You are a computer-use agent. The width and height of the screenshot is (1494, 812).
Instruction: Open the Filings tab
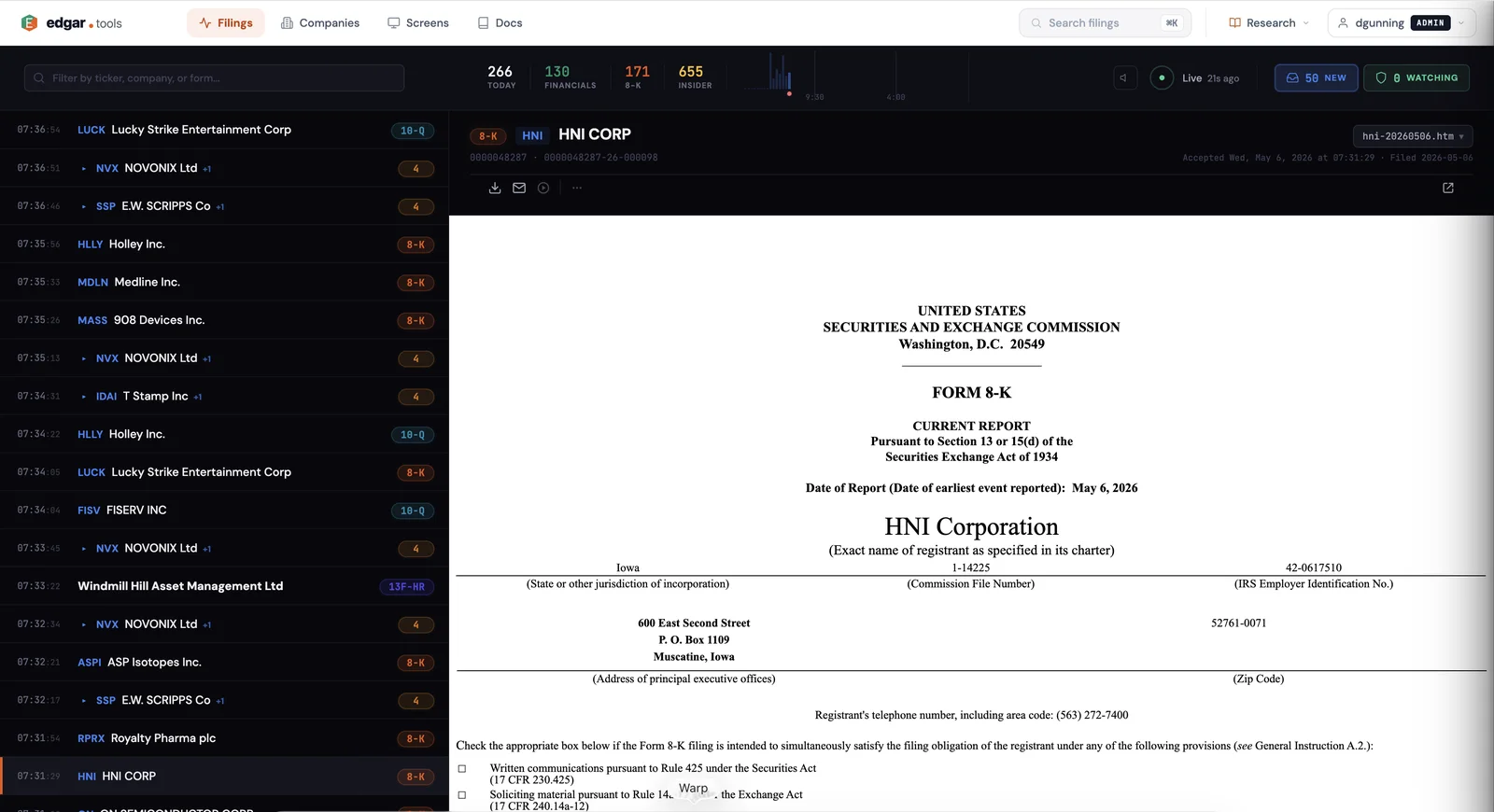(x=226, y=22)
